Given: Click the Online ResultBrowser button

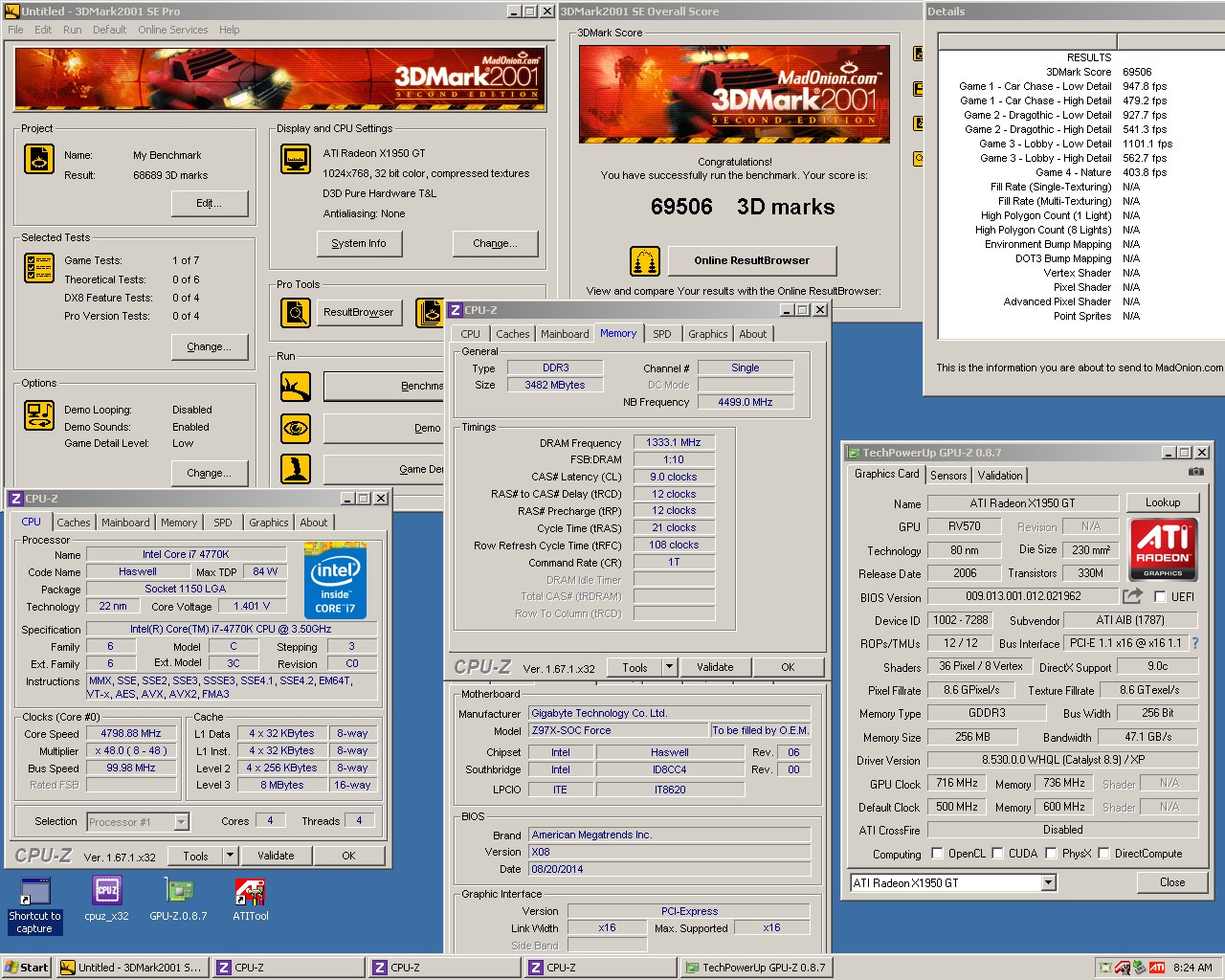Looking at the screenshot, I should point(751,260).
